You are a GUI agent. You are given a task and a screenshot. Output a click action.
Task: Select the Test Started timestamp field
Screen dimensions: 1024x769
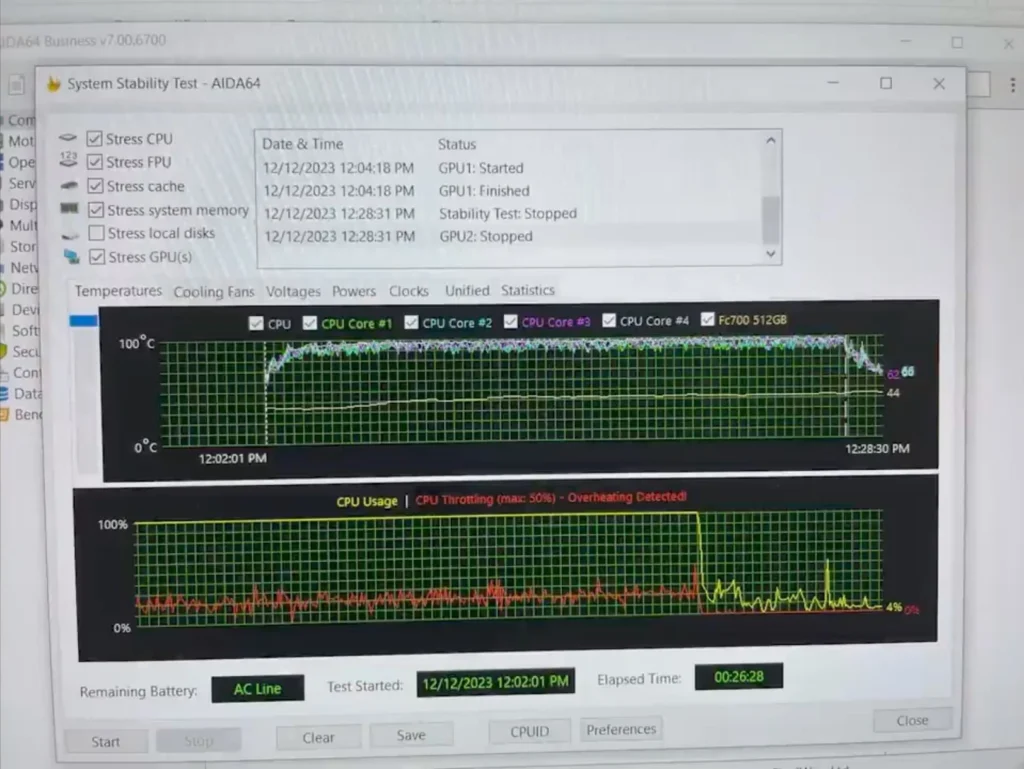pyautogui.click(x=495, y=681)
